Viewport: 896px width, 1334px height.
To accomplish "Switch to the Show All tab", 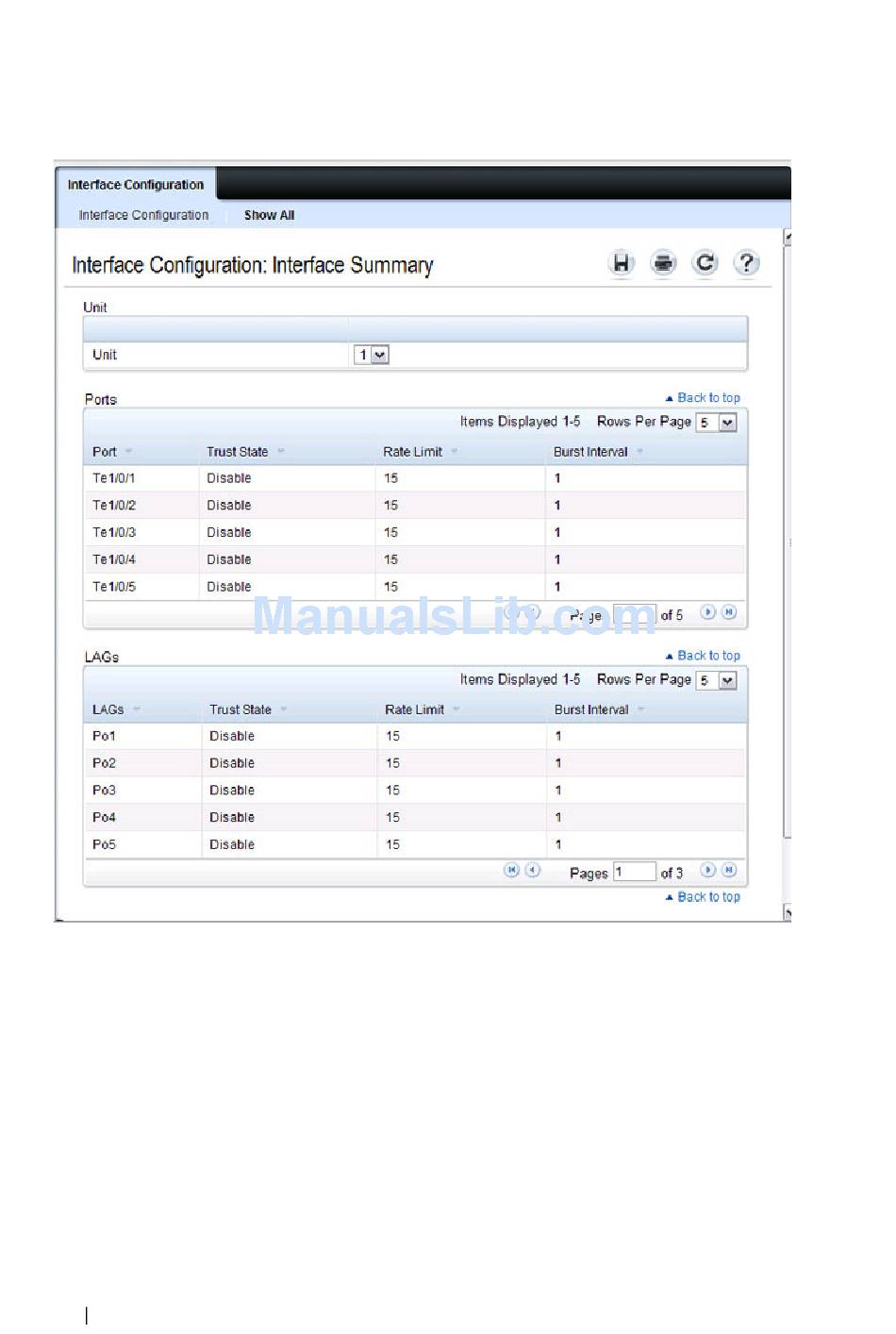I will [x=269, y=215].
